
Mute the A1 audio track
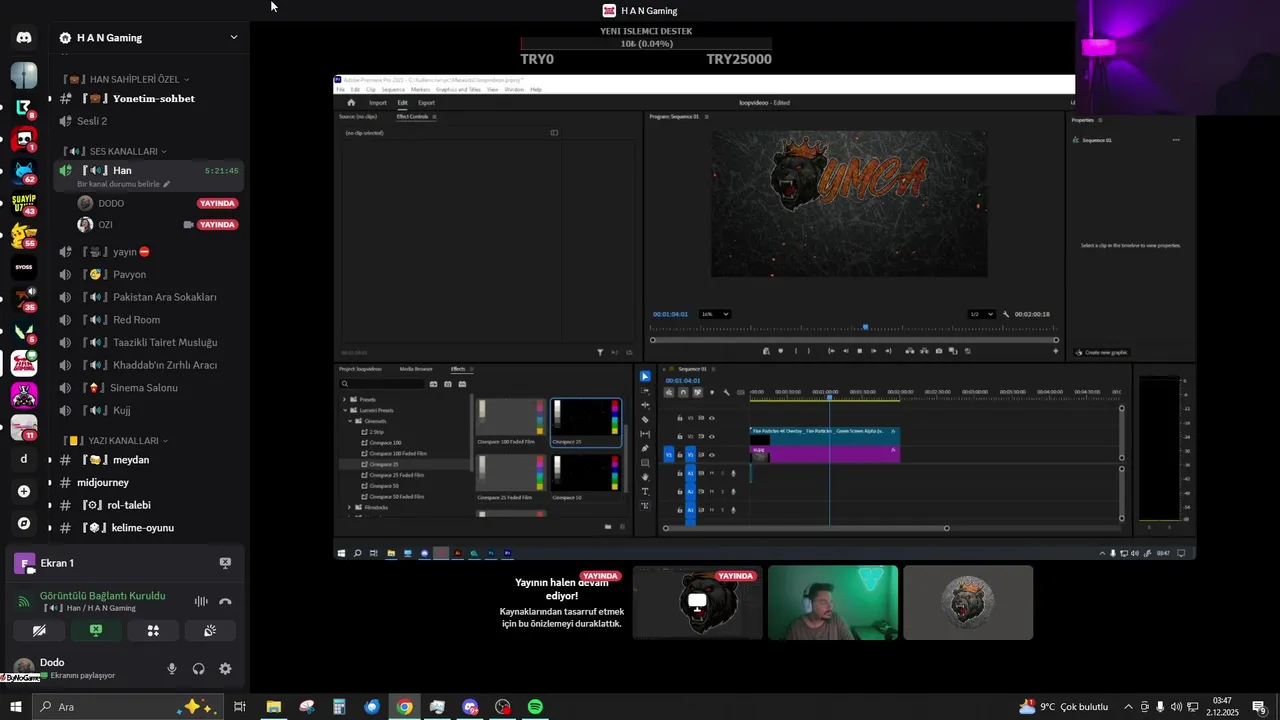point(712,473)
